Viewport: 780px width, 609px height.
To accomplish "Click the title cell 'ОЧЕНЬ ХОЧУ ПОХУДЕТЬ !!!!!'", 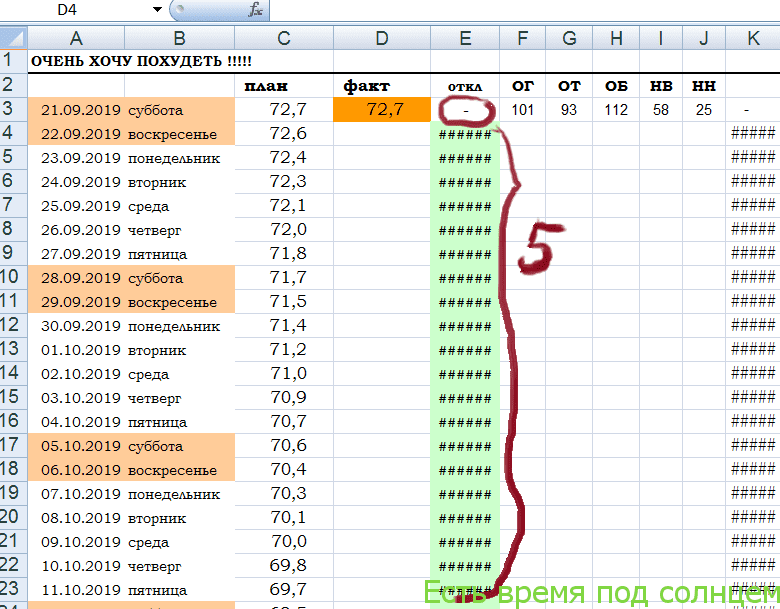I will tap(140, 62).
